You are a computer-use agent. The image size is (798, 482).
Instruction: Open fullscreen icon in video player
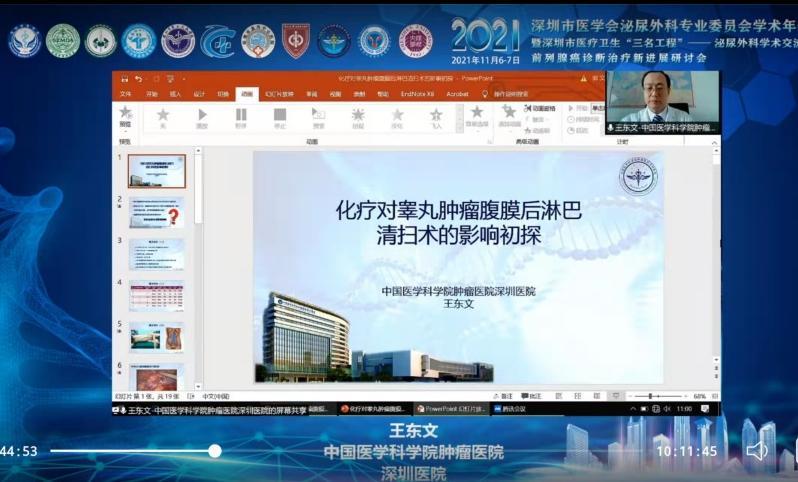[789, 451]
